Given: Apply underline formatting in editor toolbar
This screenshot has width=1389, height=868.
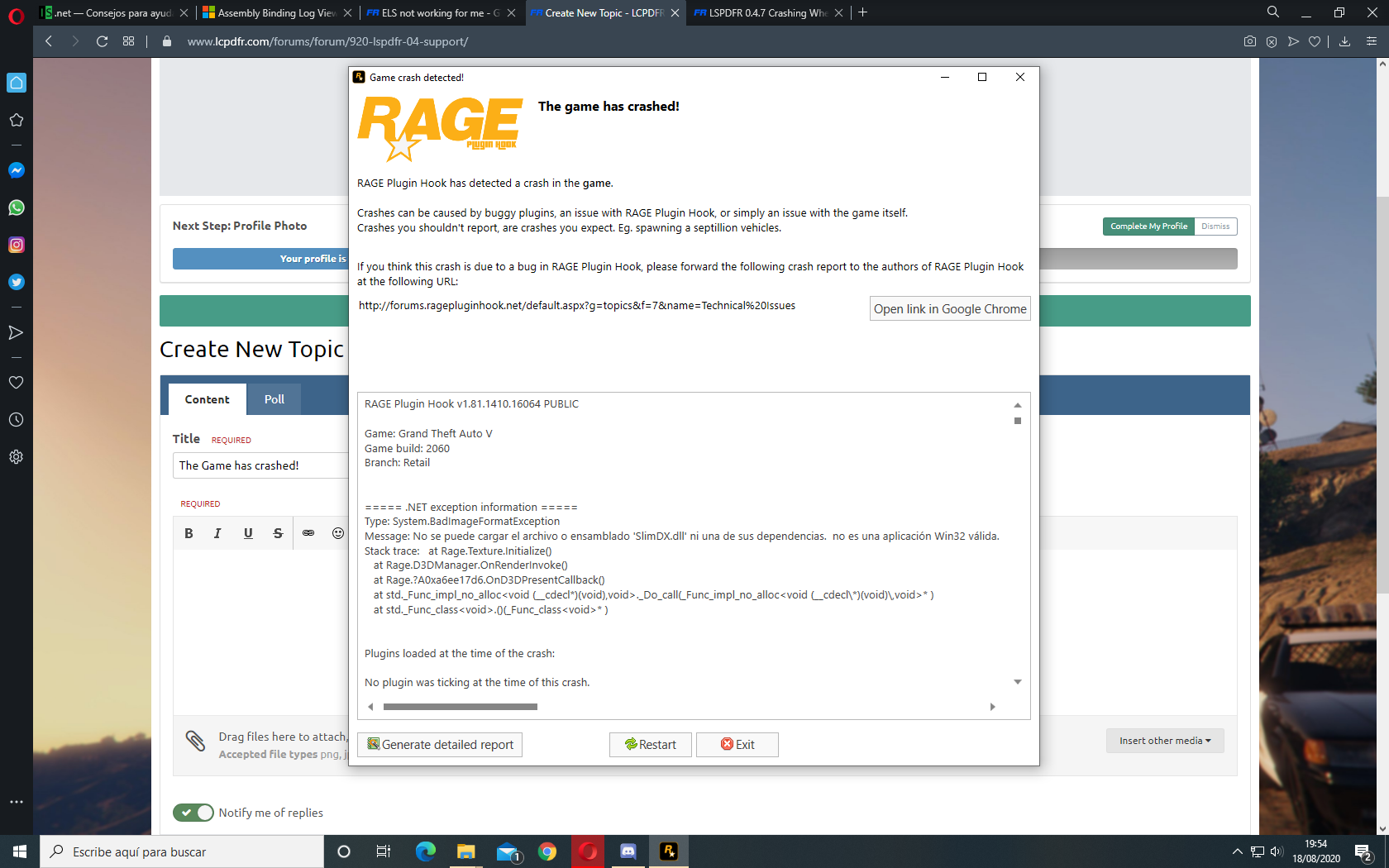Looking at the screenshot, I should tap(248, 533).
